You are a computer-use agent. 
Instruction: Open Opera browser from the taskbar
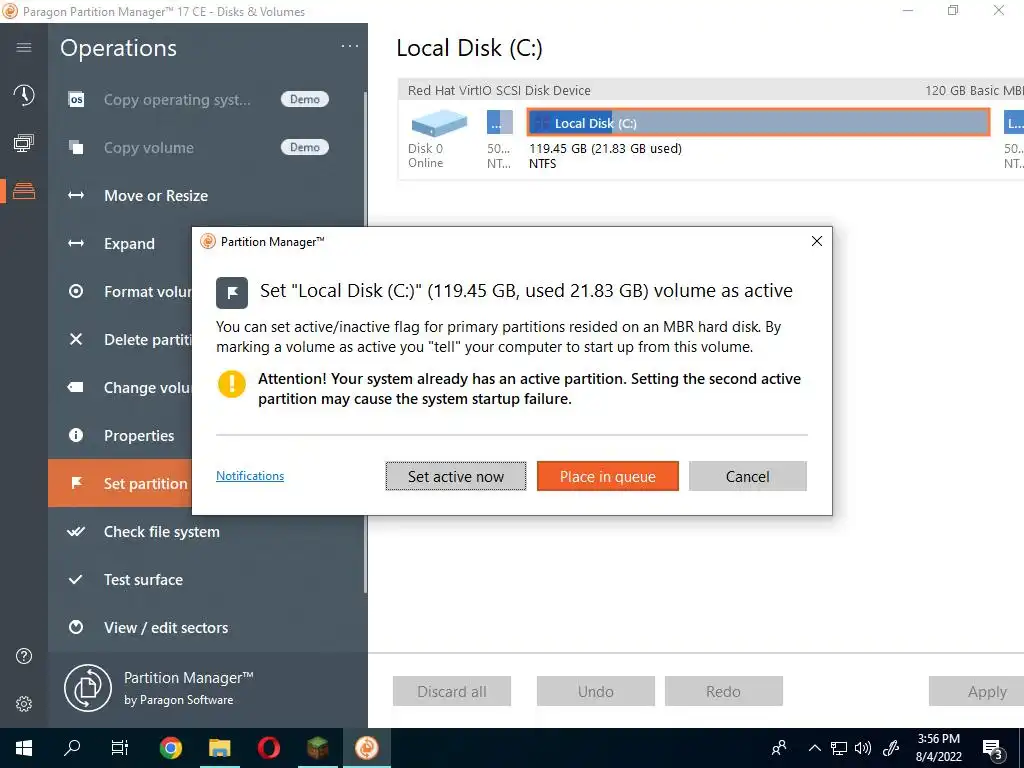268,748
